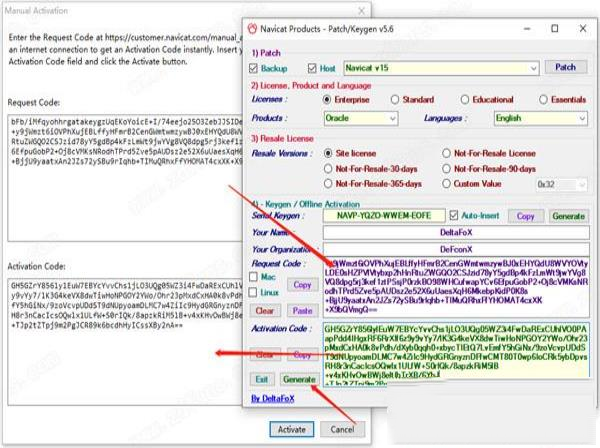The width and height of the screenshot is (600, 448).
Task: Select the Custom Value radio button
Action: (x=446, y=184)
